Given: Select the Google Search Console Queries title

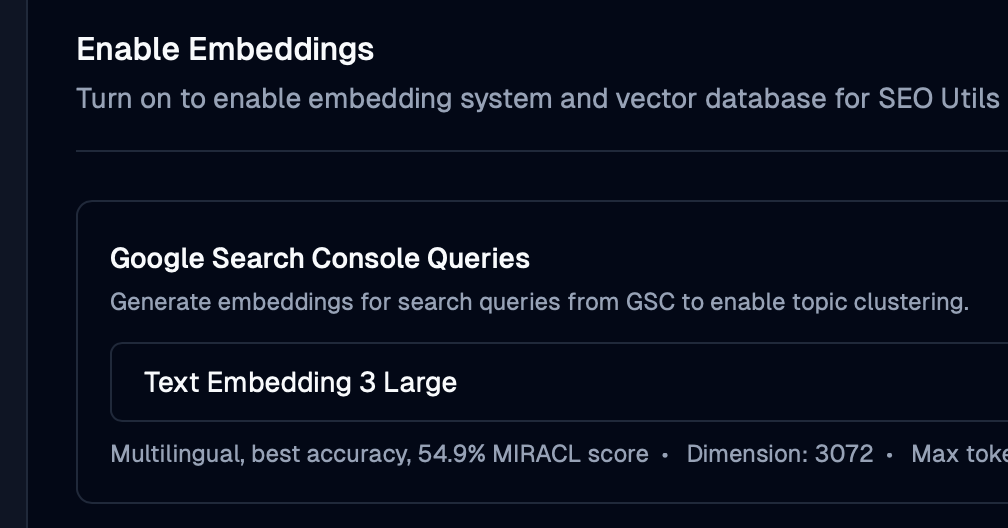Looking at the screenshot, I should [320, 258].
